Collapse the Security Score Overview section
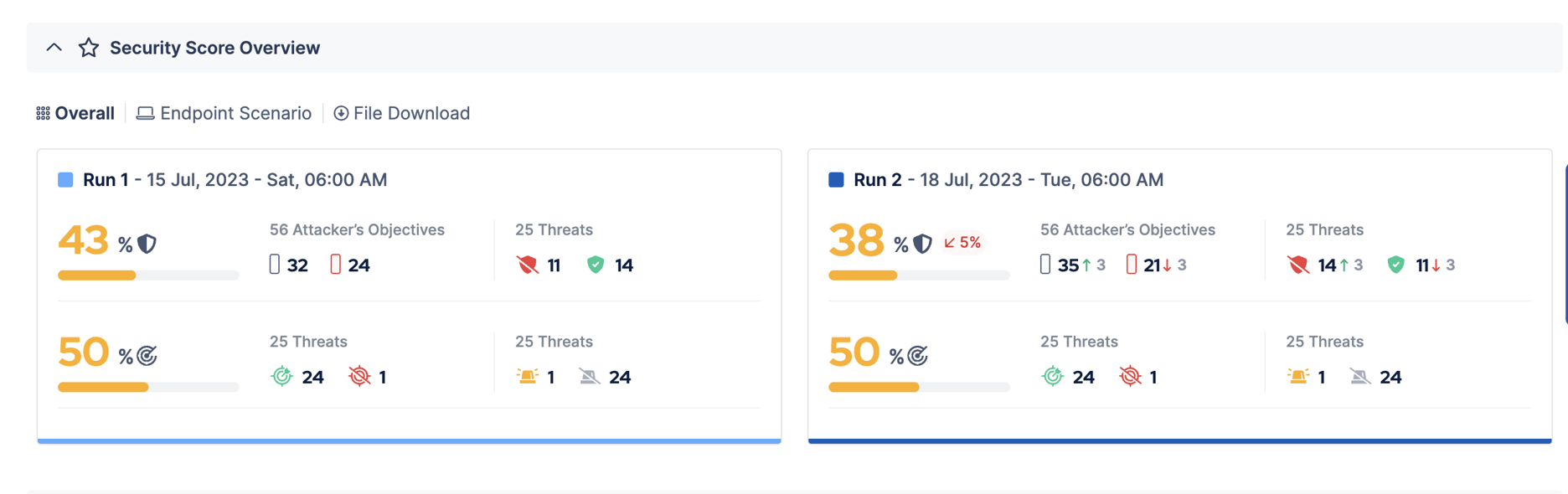Image resolution: width=1568 pixels, height=494 pixels. pos(54,48)
